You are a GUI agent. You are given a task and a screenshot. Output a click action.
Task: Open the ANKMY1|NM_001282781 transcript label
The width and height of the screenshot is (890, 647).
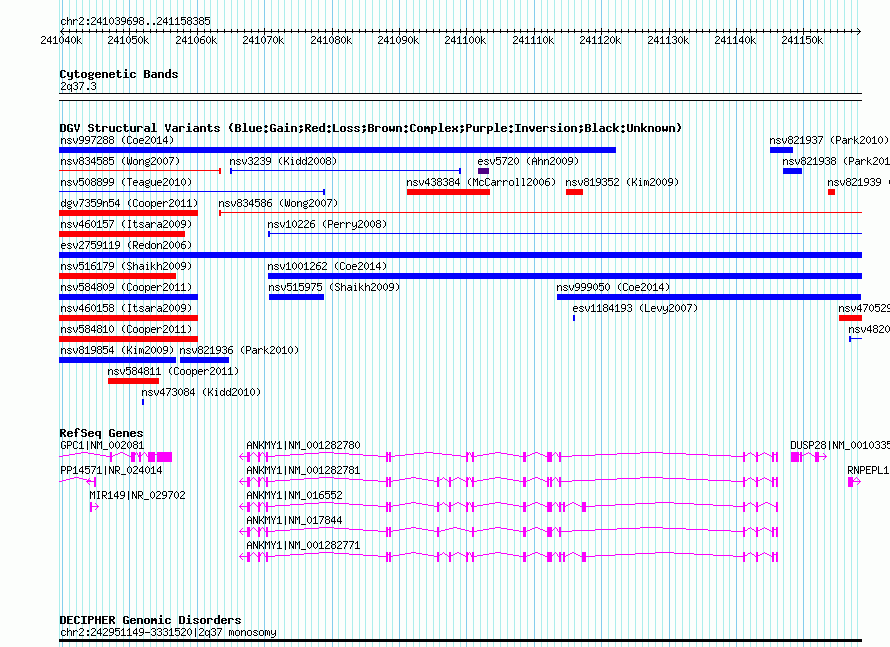pyautogui.click(x=303, y=470)
